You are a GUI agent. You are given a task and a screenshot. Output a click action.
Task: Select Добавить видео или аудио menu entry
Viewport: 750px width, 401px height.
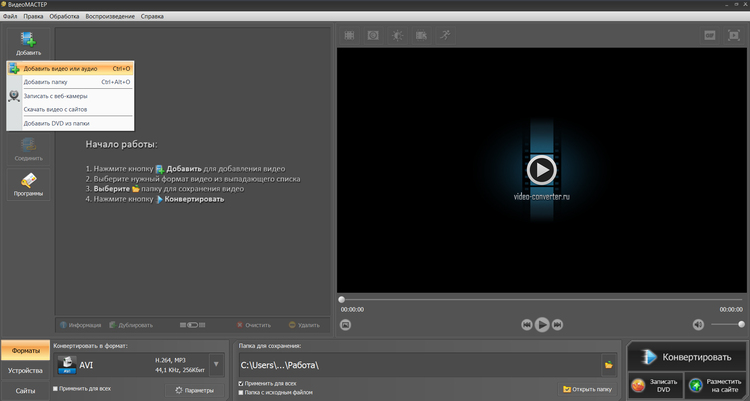click(x=70, y=69)
